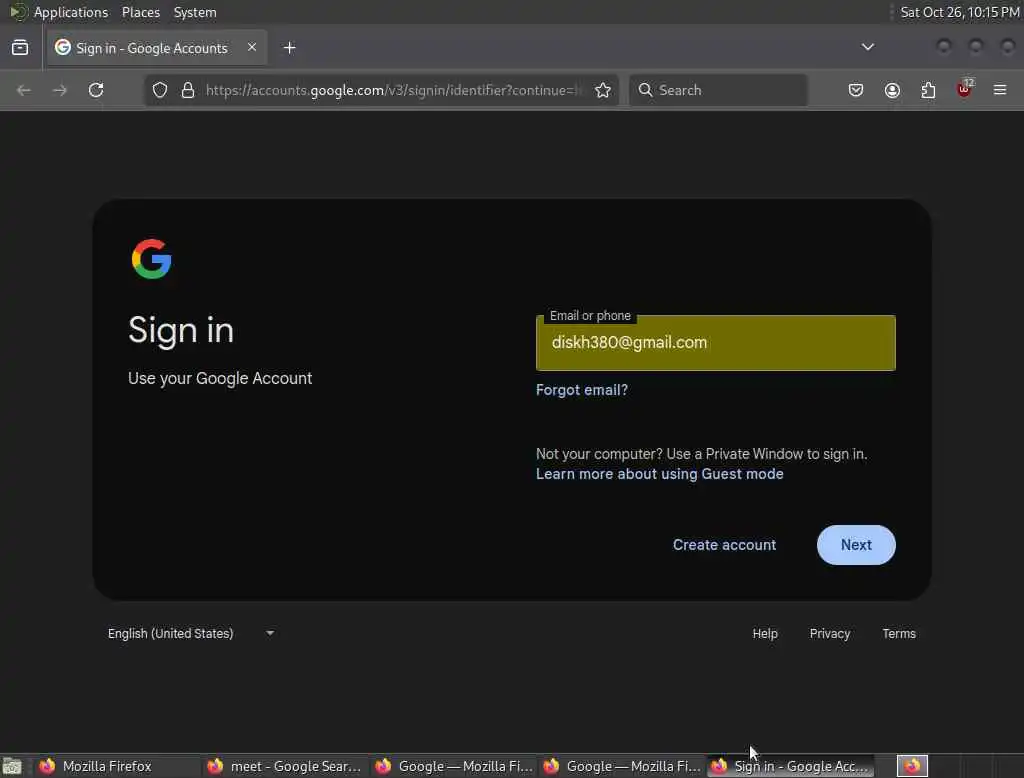
Task: Focus the browser Search box
Action: pyautogui.click(x=718, y=90)
